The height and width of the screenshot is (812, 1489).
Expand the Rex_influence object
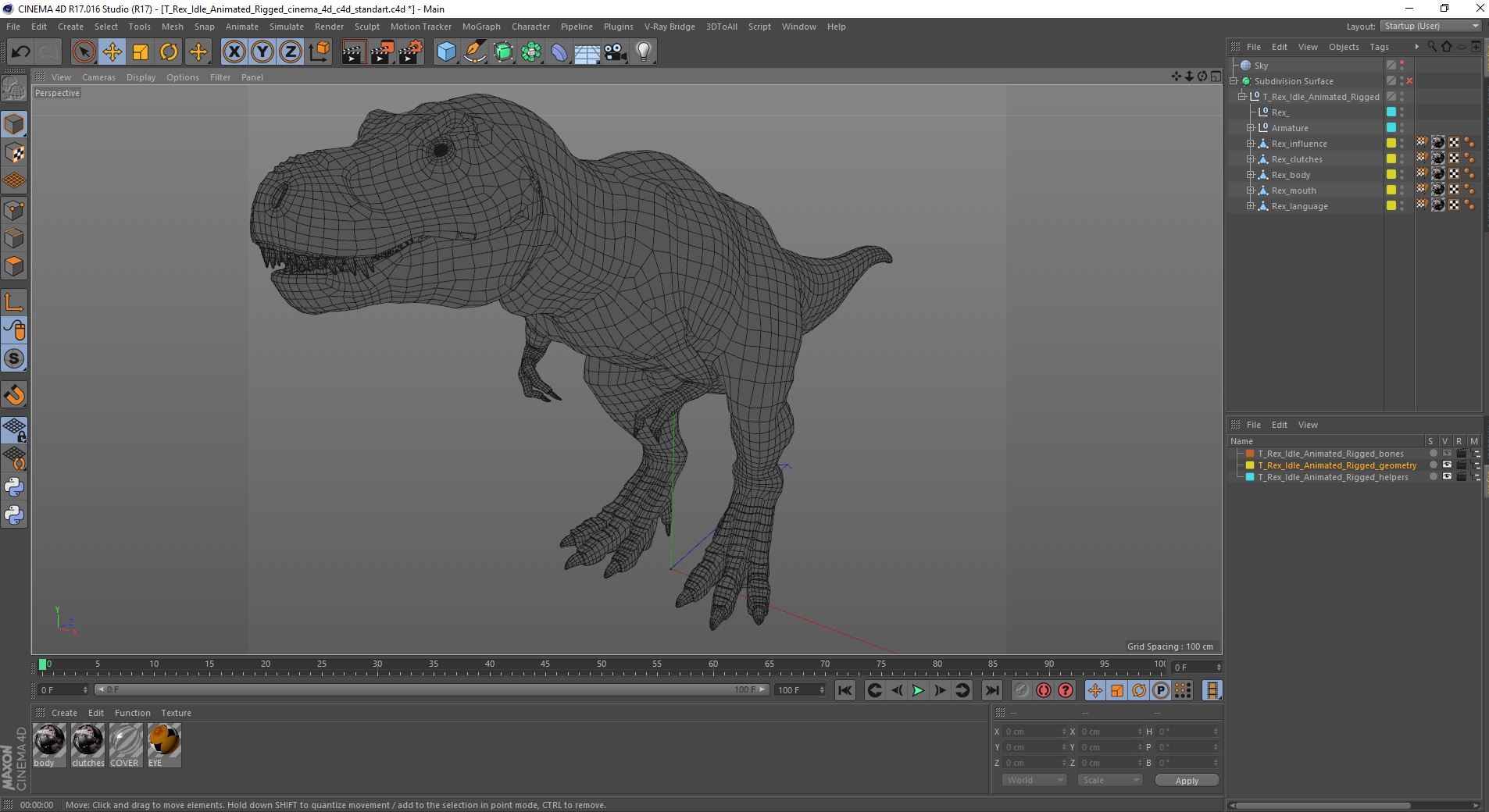coord(1250,144)
